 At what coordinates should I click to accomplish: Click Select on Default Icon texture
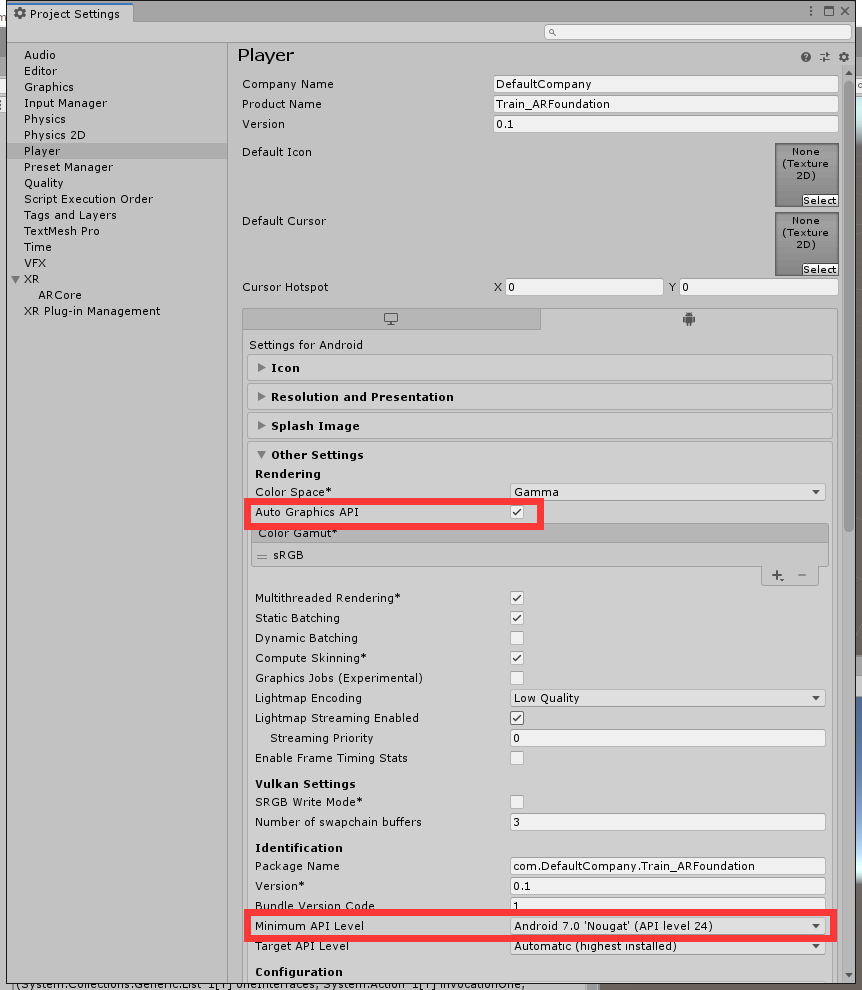(820, 201)
